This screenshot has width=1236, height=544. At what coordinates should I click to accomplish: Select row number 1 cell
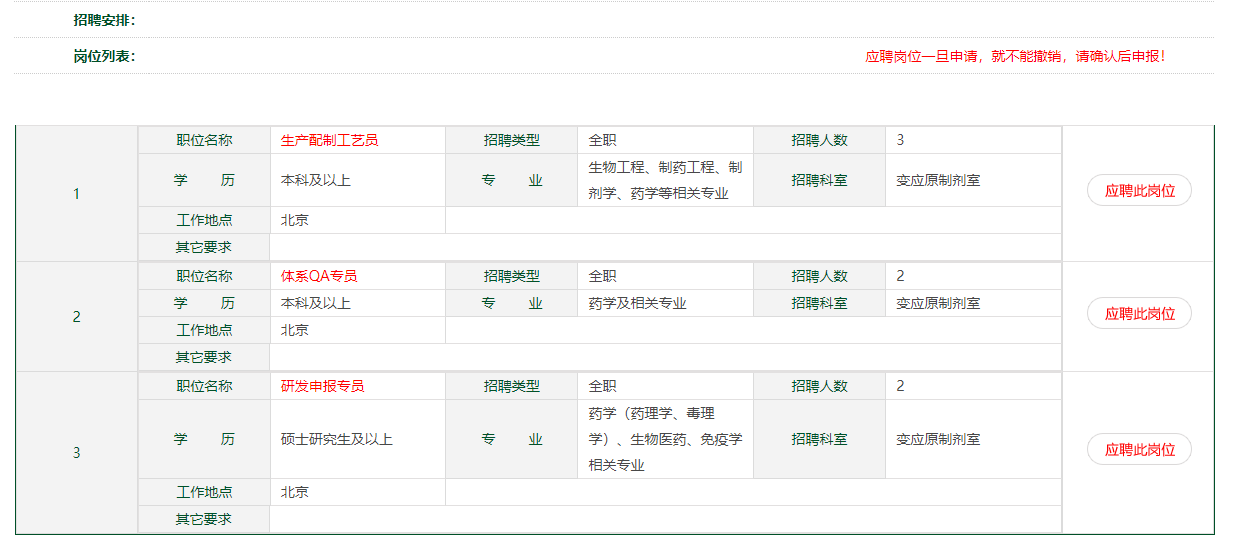[76, 193]
